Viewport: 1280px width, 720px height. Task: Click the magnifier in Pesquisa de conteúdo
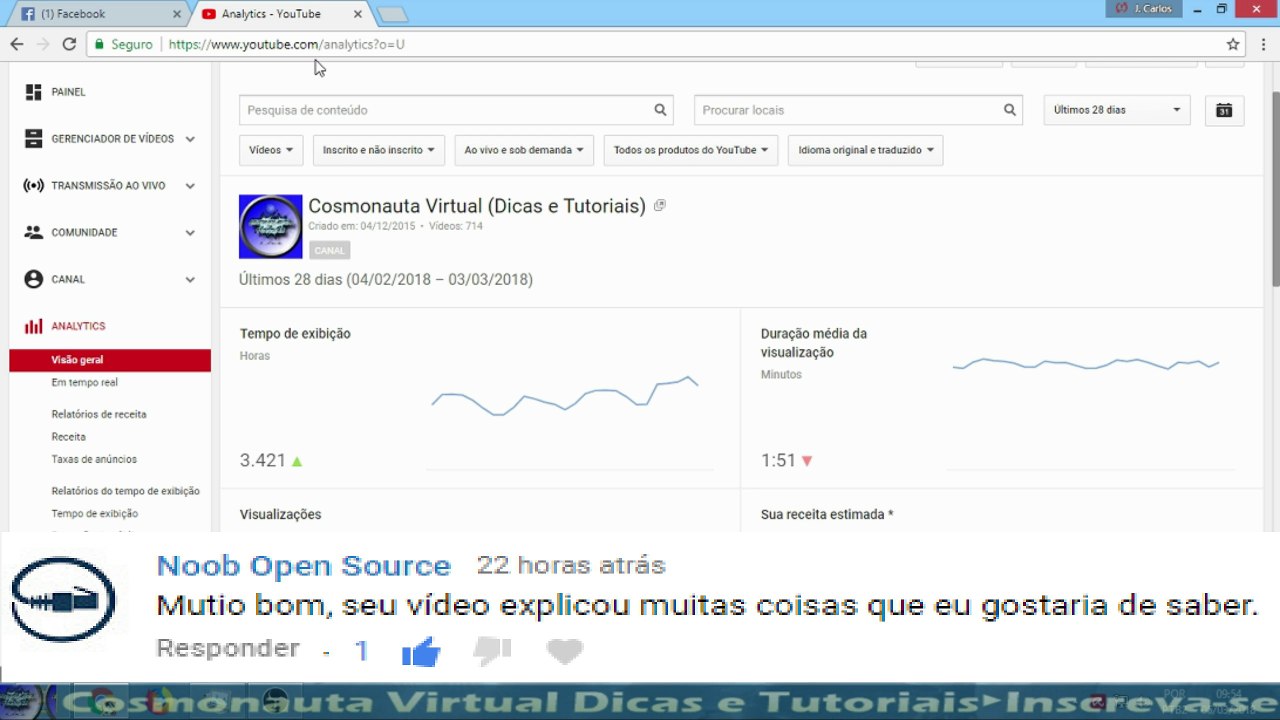click(660, 110)
